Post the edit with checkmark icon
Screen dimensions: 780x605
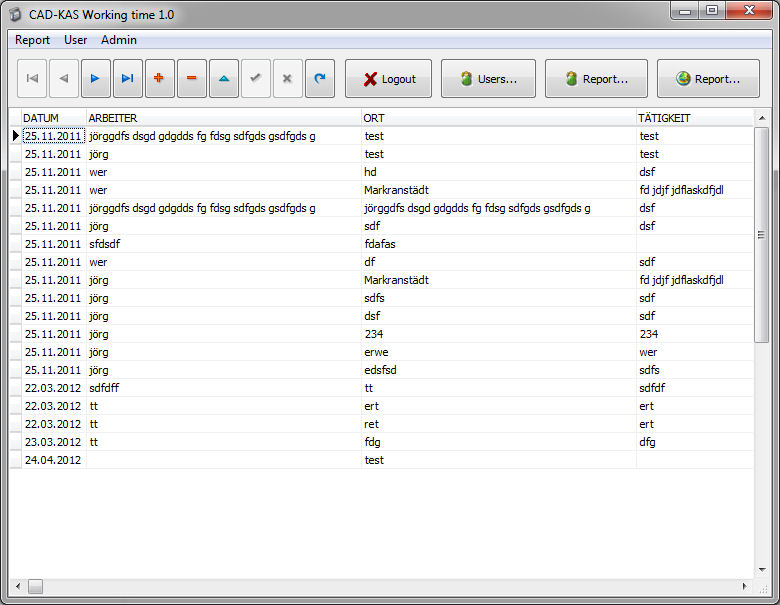coord(256,78)
